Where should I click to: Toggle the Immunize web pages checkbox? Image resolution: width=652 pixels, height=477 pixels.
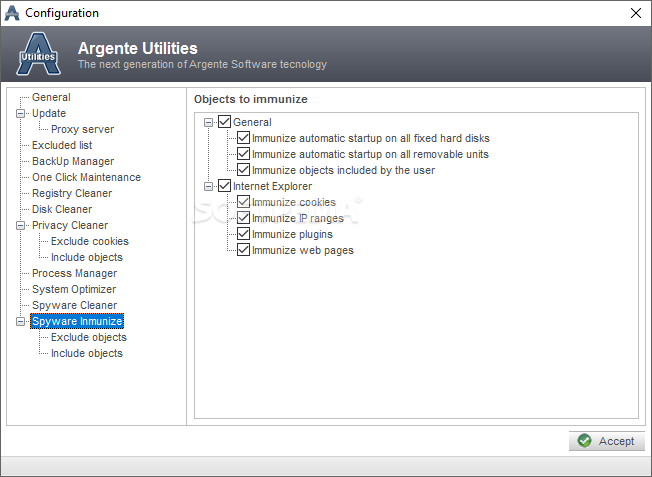point(243,250)
